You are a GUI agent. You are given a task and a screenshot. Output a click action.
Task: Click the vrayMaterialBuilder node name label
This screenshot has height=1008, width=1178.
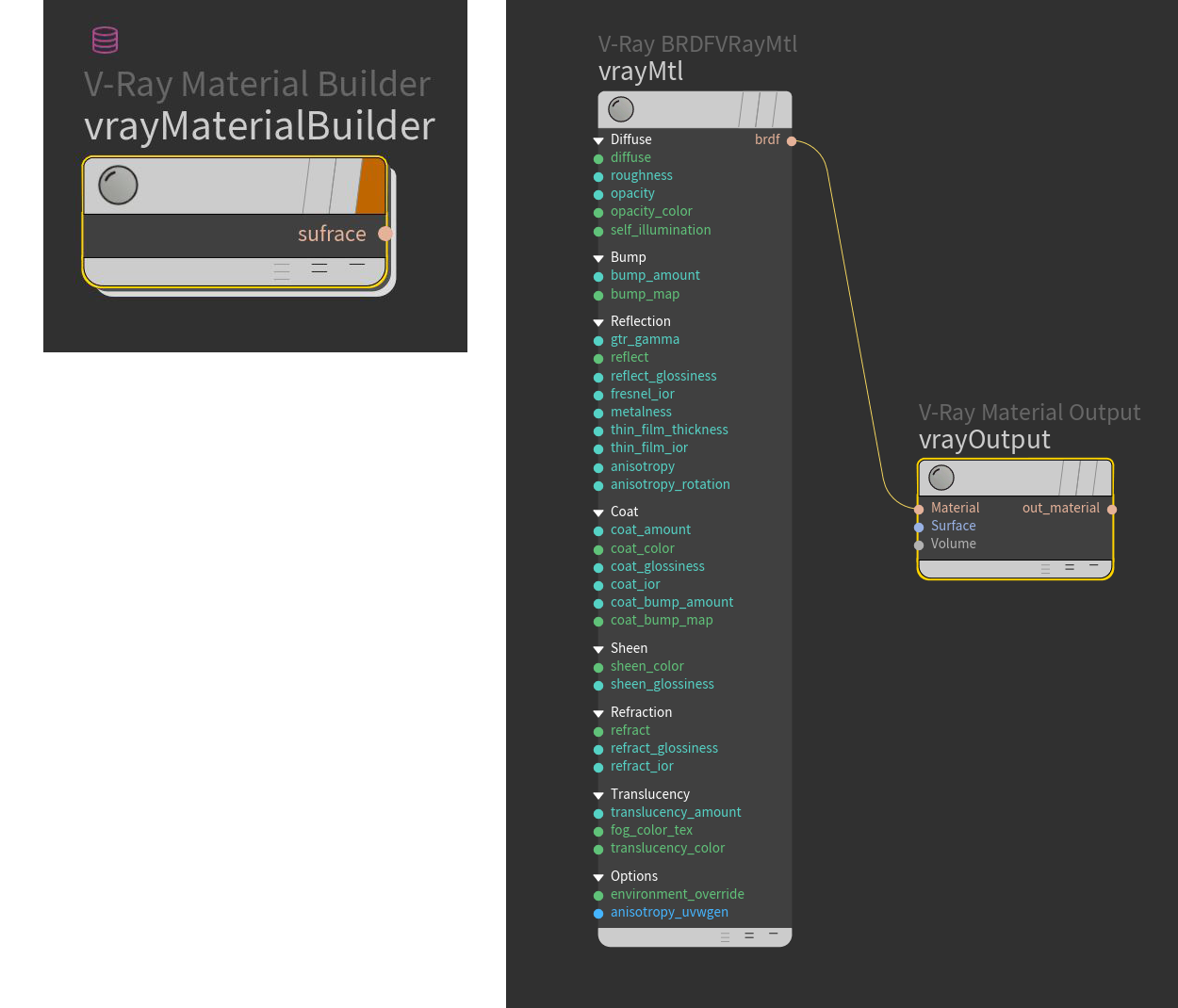tap(259, 126)
